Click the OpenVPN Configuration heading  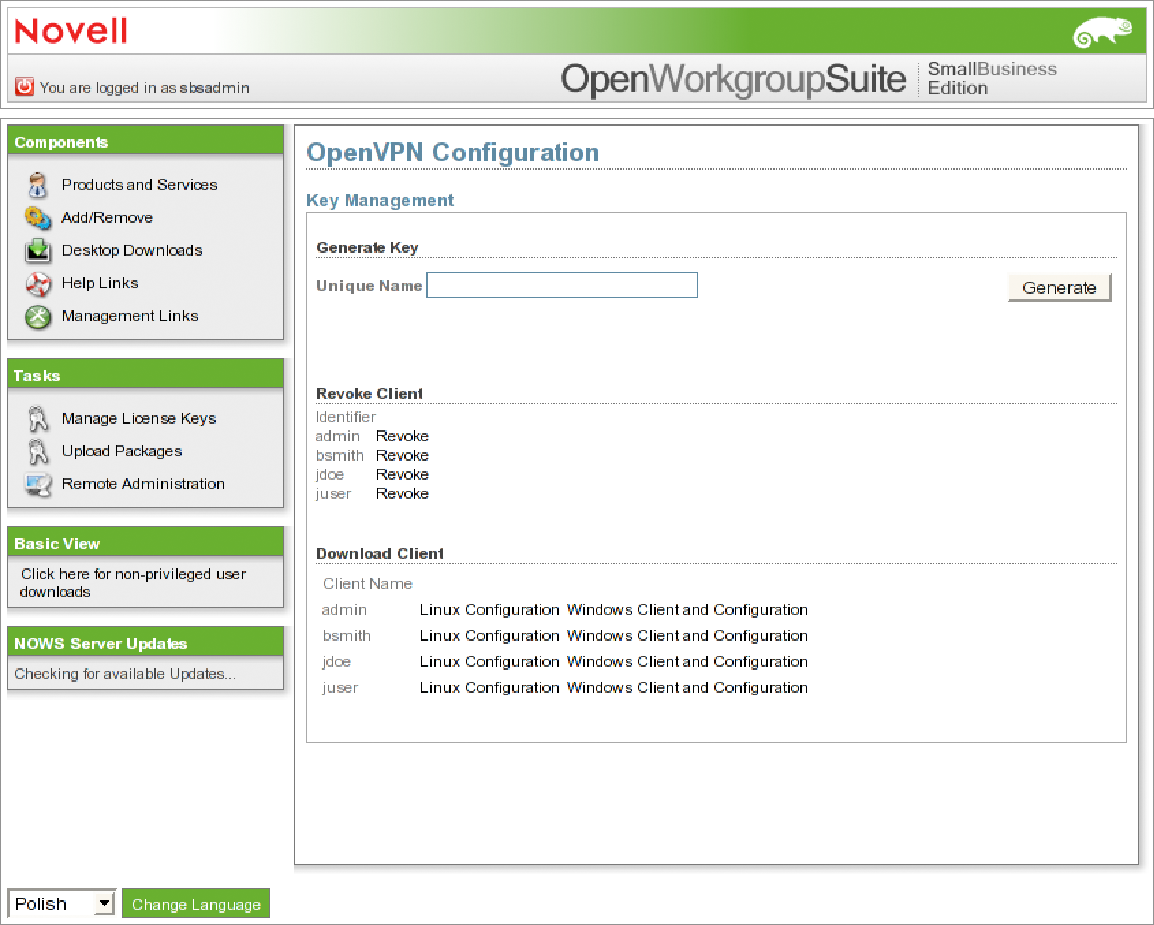[x=453, y=152]
